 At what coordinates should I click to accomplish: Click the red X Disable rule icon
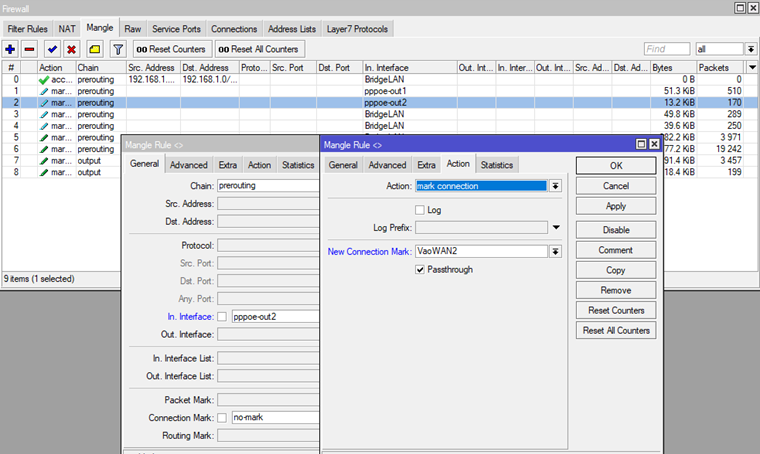[x=72, y=49]
